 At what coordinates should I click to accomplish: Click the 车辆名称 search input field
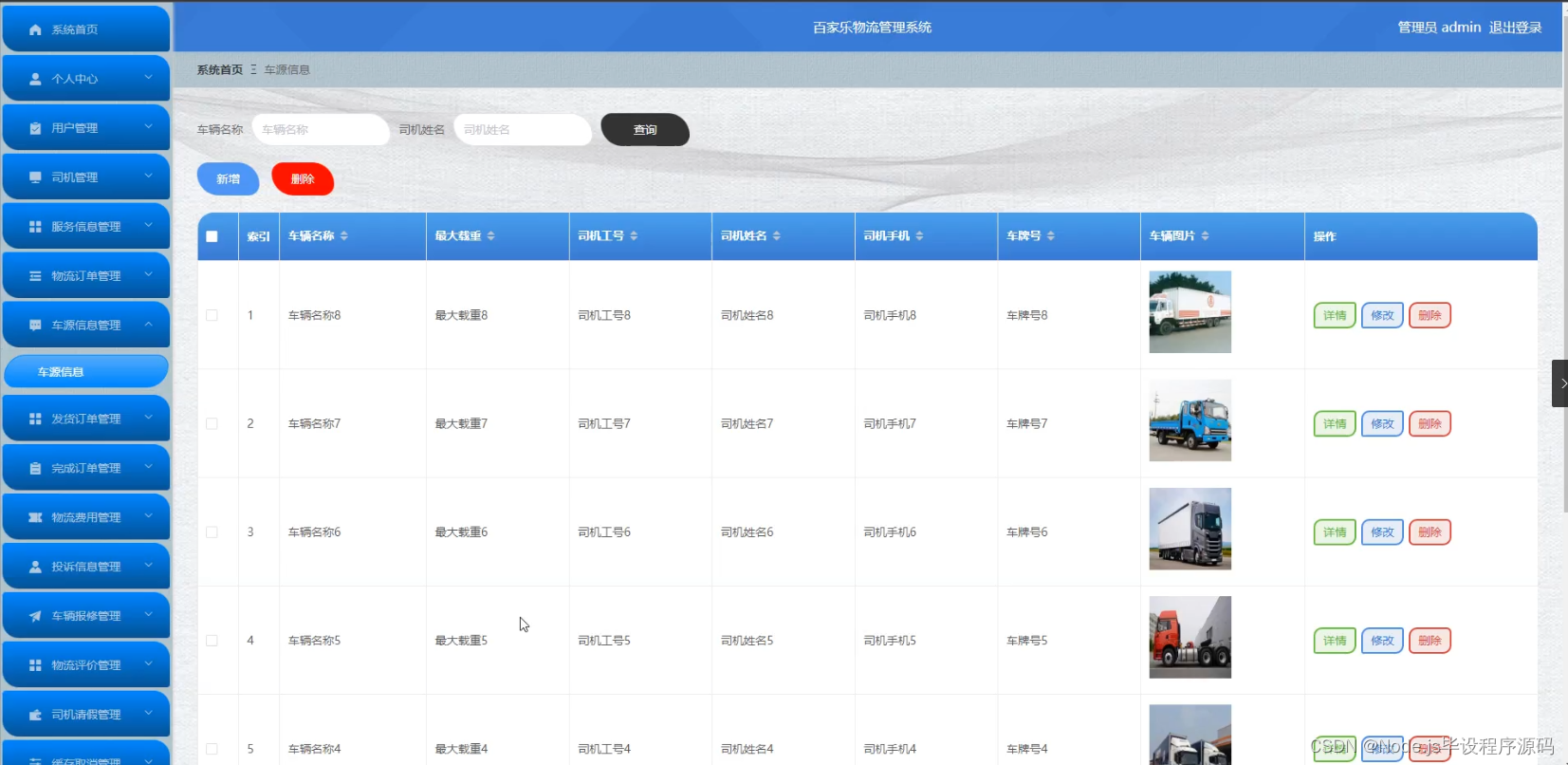[322, 130]
